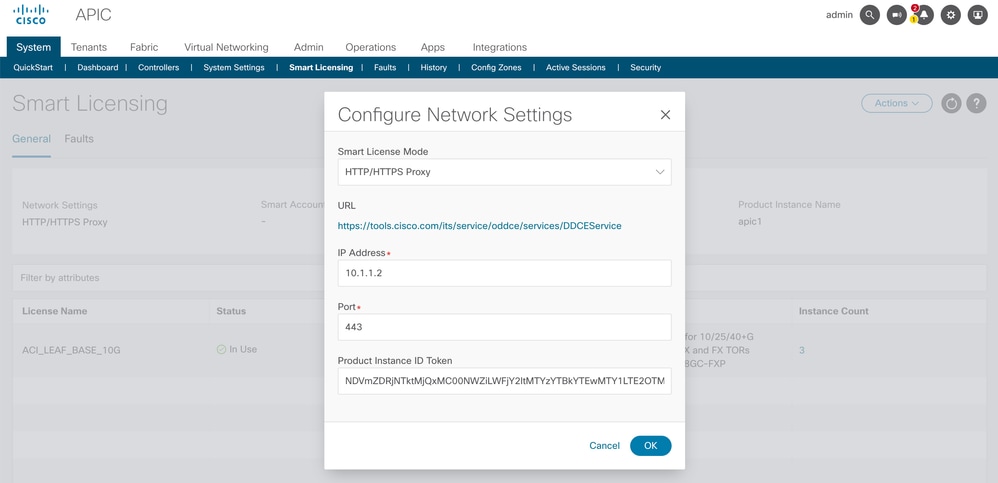Click the megaphone announcements icon

[x=896, y=15]
